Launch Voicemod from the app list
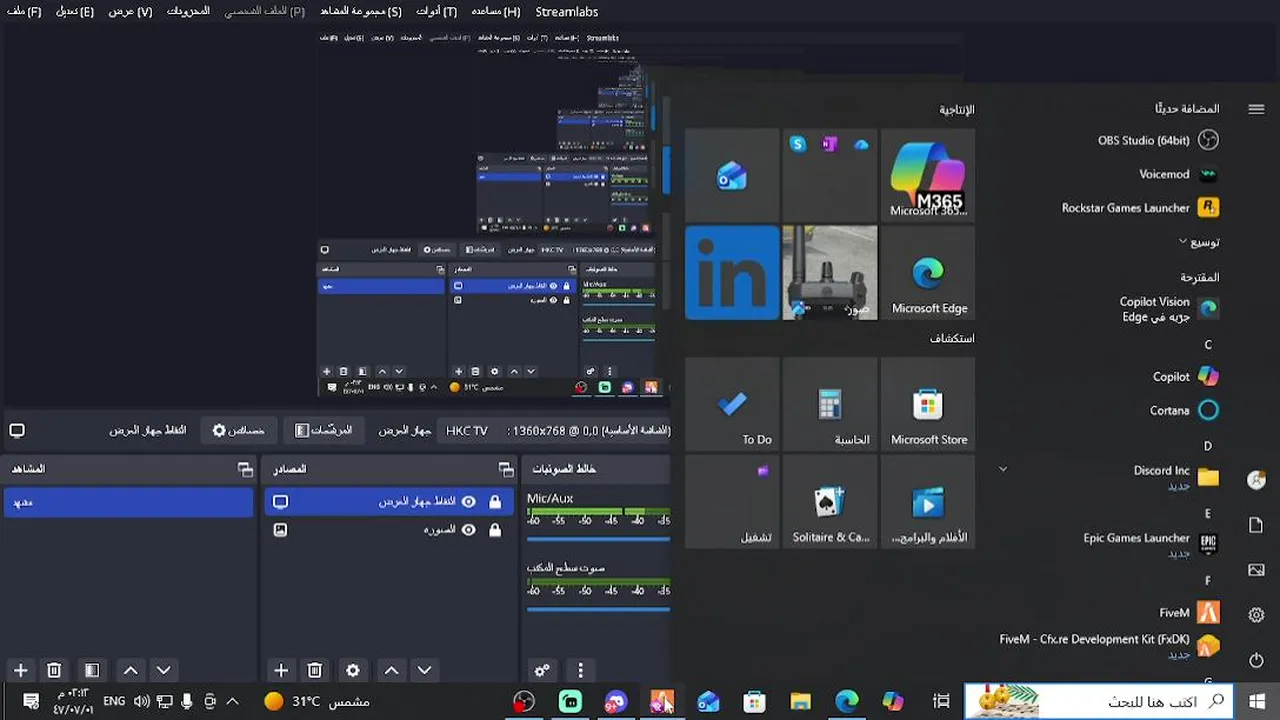1280x720 pixels. point(1178,174)
